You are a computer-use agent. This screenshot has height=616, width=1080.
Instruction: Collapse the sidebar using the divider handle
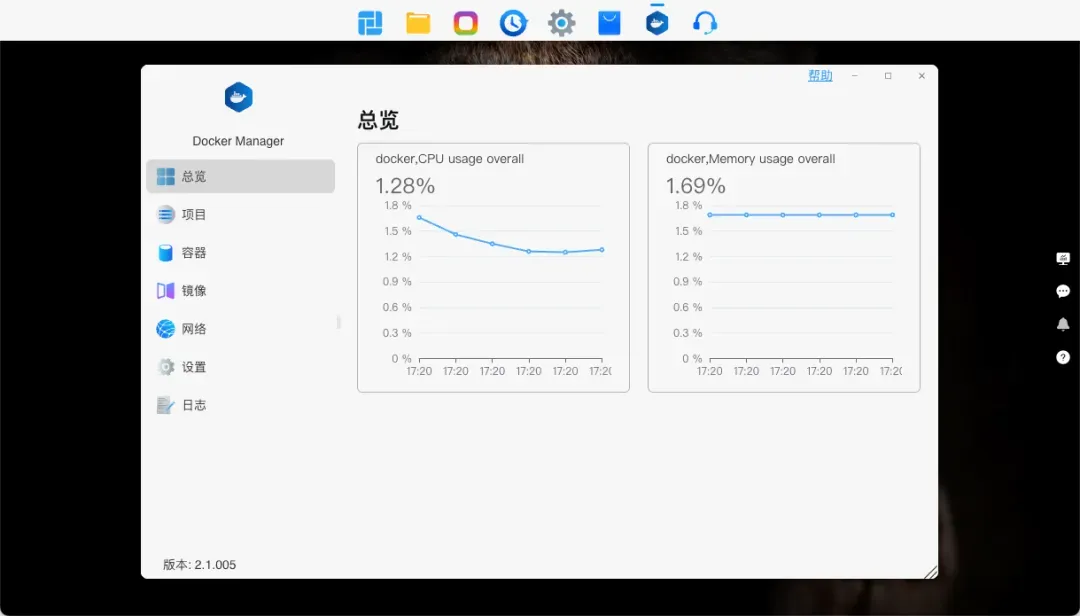(x=339, y=322)
